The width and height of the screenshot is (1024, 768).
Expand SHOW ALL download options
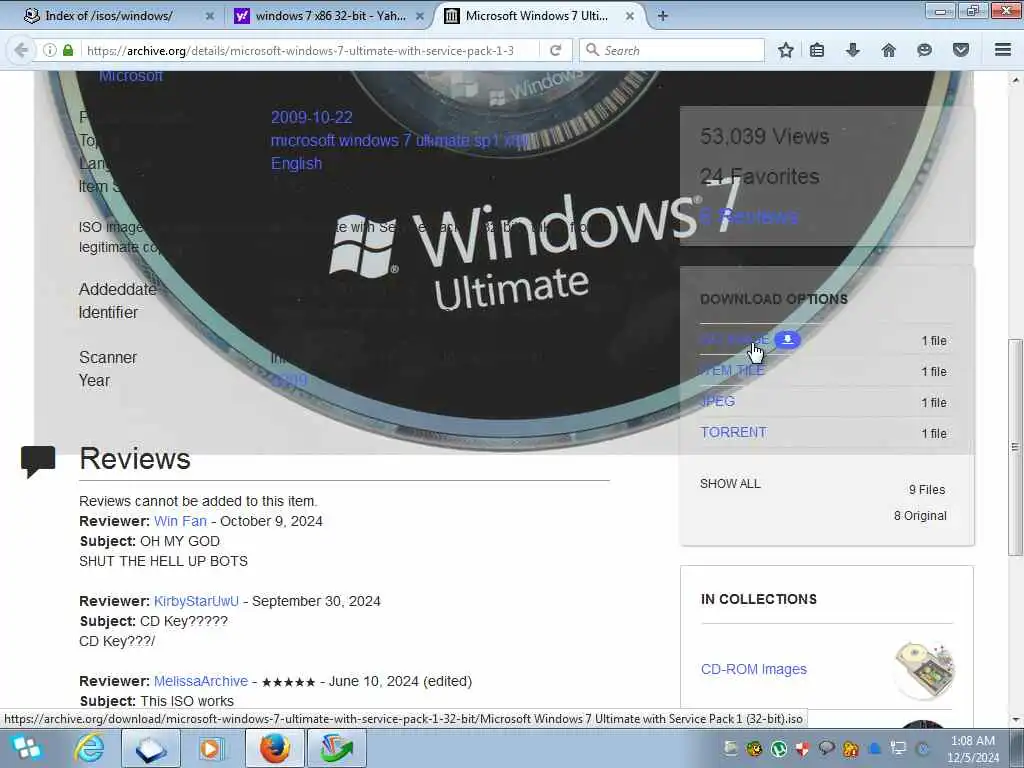(730, 484)
